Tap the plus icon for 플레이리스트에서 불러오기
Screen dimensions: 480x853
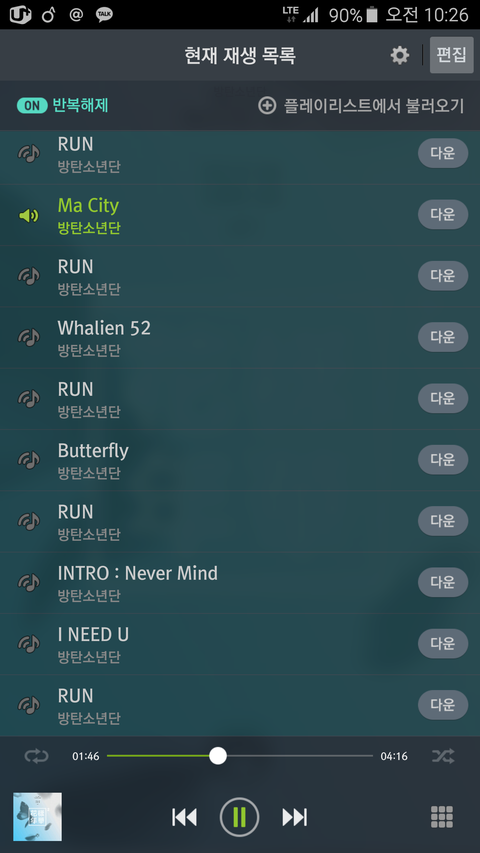(267, 106)
